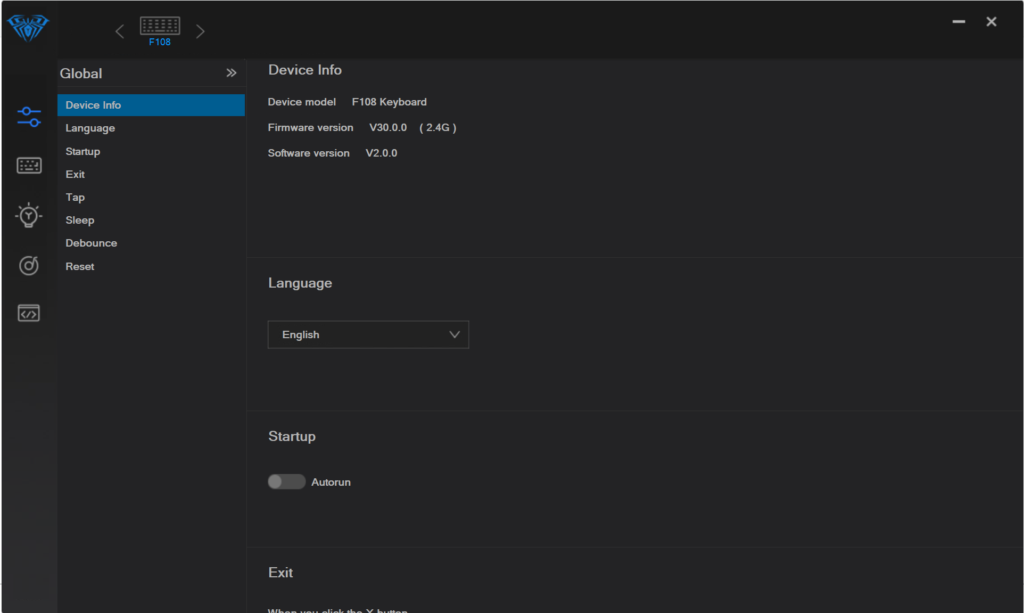Select the F108 keyboard device icon

pyautogui.click(x=160, y=31)
